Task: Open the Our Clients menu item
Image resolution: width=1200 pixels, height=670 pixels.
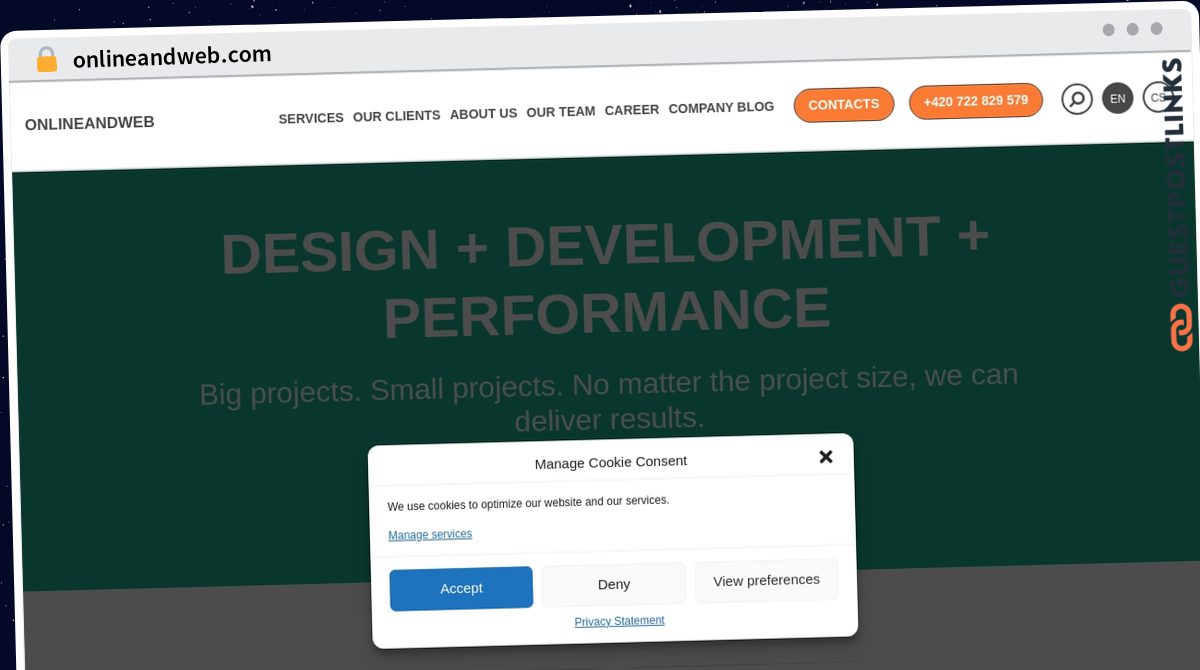Action: coord(396,116)
